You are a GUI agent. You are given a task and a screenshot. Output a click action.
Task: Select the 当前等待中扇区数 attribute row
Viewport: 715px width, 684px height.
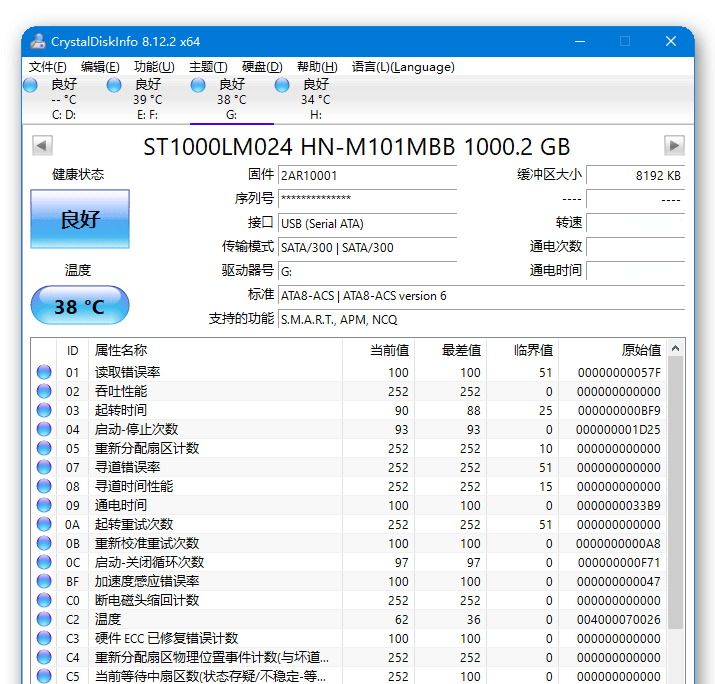coord(348,676)
